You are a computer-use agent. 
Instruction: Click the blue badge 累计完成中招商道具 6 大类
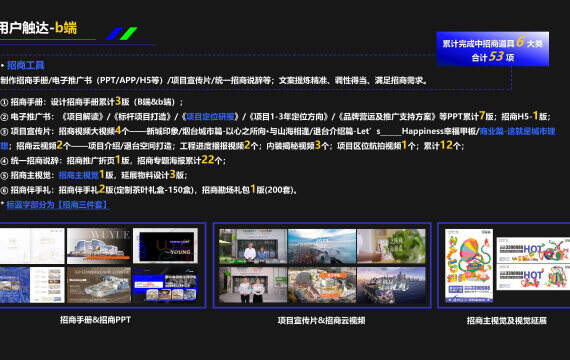[x=493, y=43]
